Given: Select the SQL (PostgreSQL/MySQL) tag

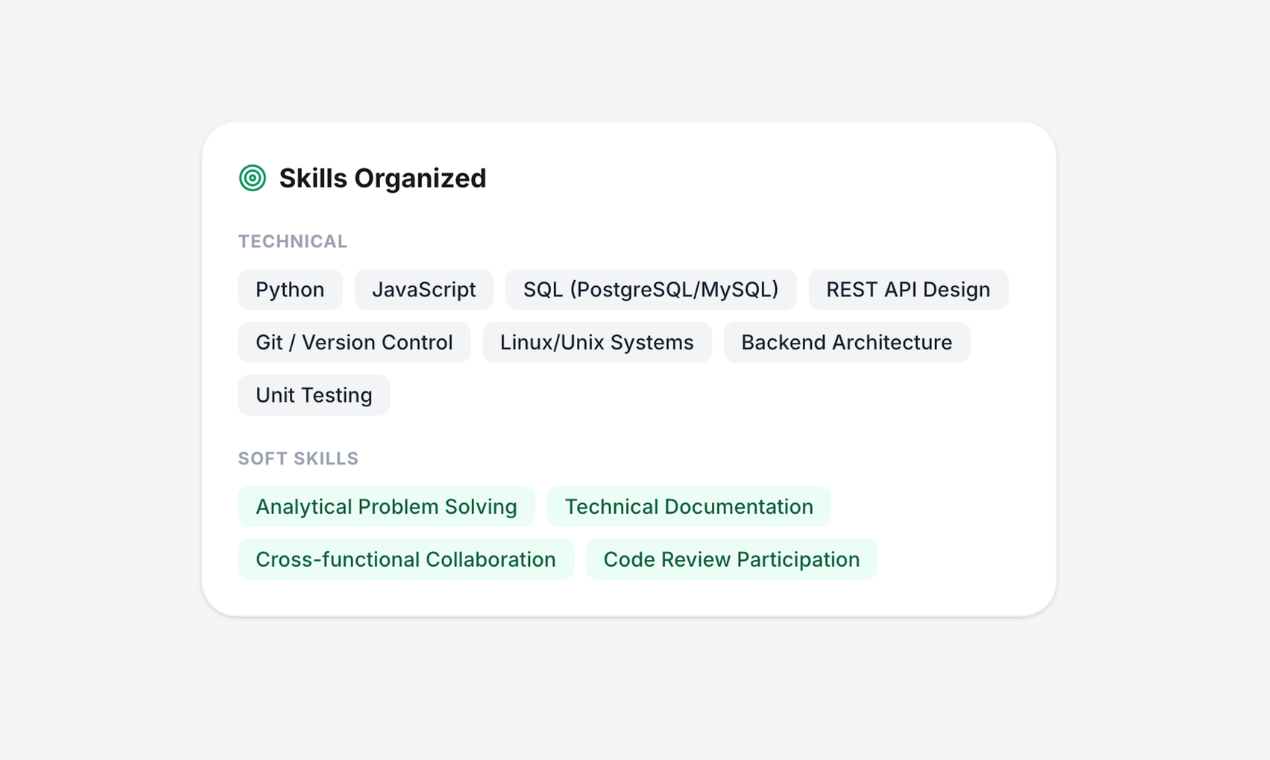Looking at the screenshot, I should pos(651,290).
